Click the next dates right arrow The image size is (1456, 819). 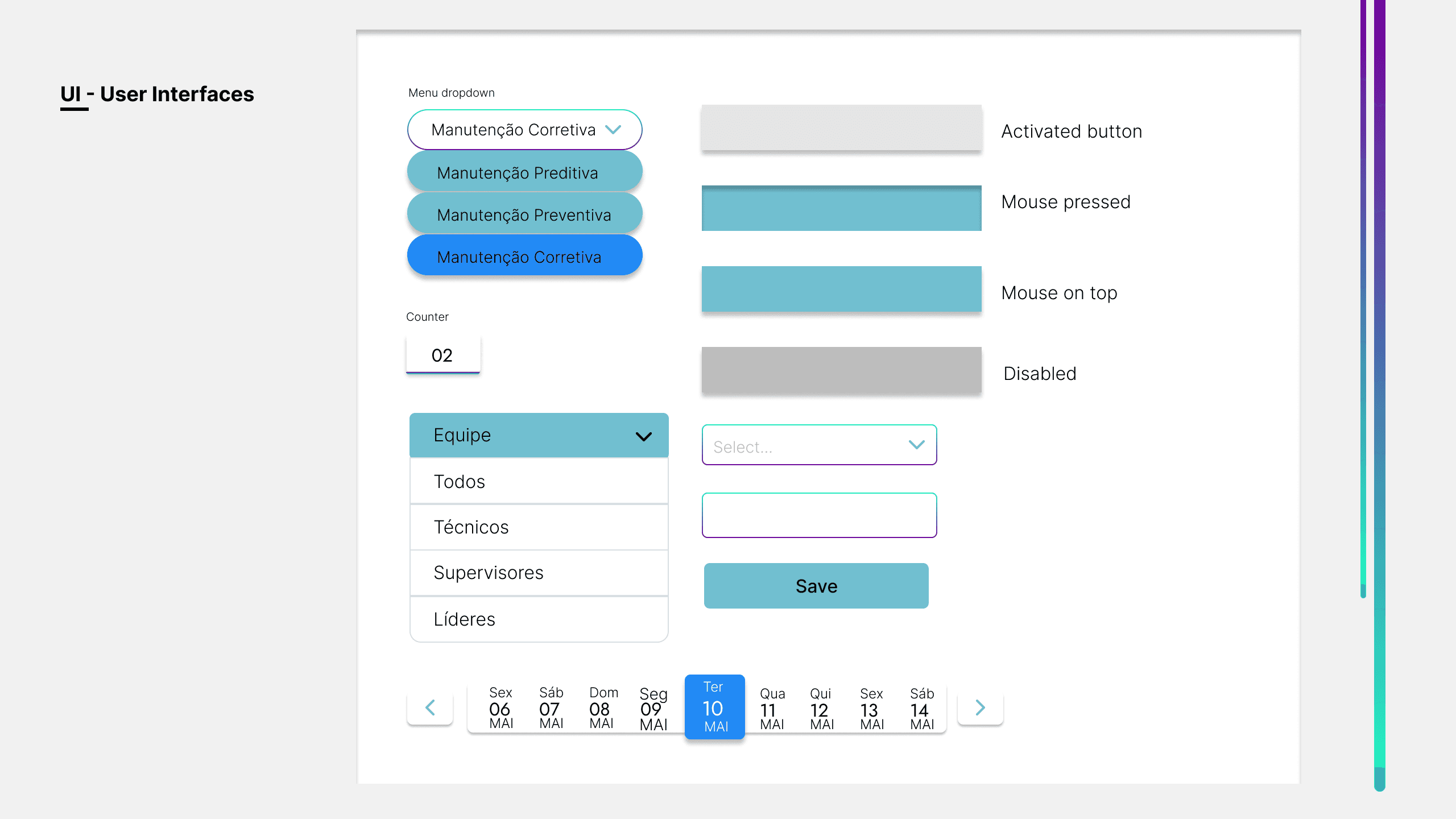pos(980,708)
